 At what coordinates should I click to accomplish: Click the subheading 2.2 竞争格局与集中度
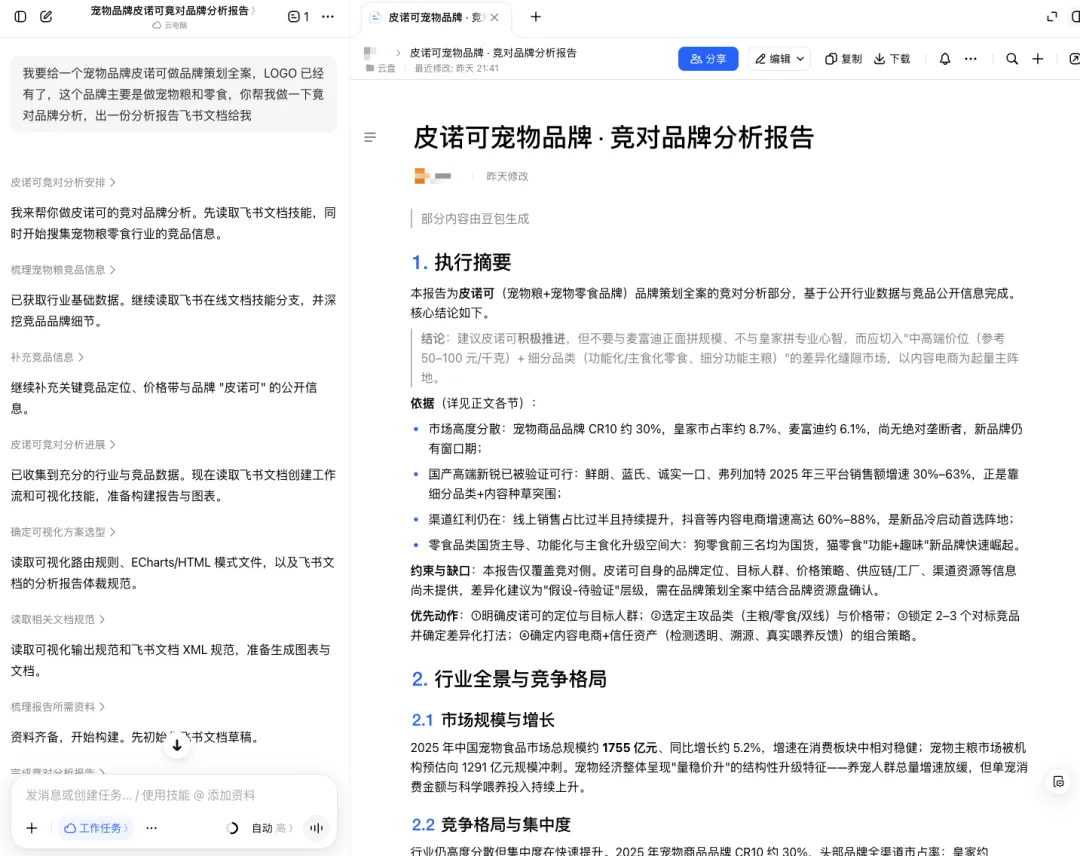point(491,825)
